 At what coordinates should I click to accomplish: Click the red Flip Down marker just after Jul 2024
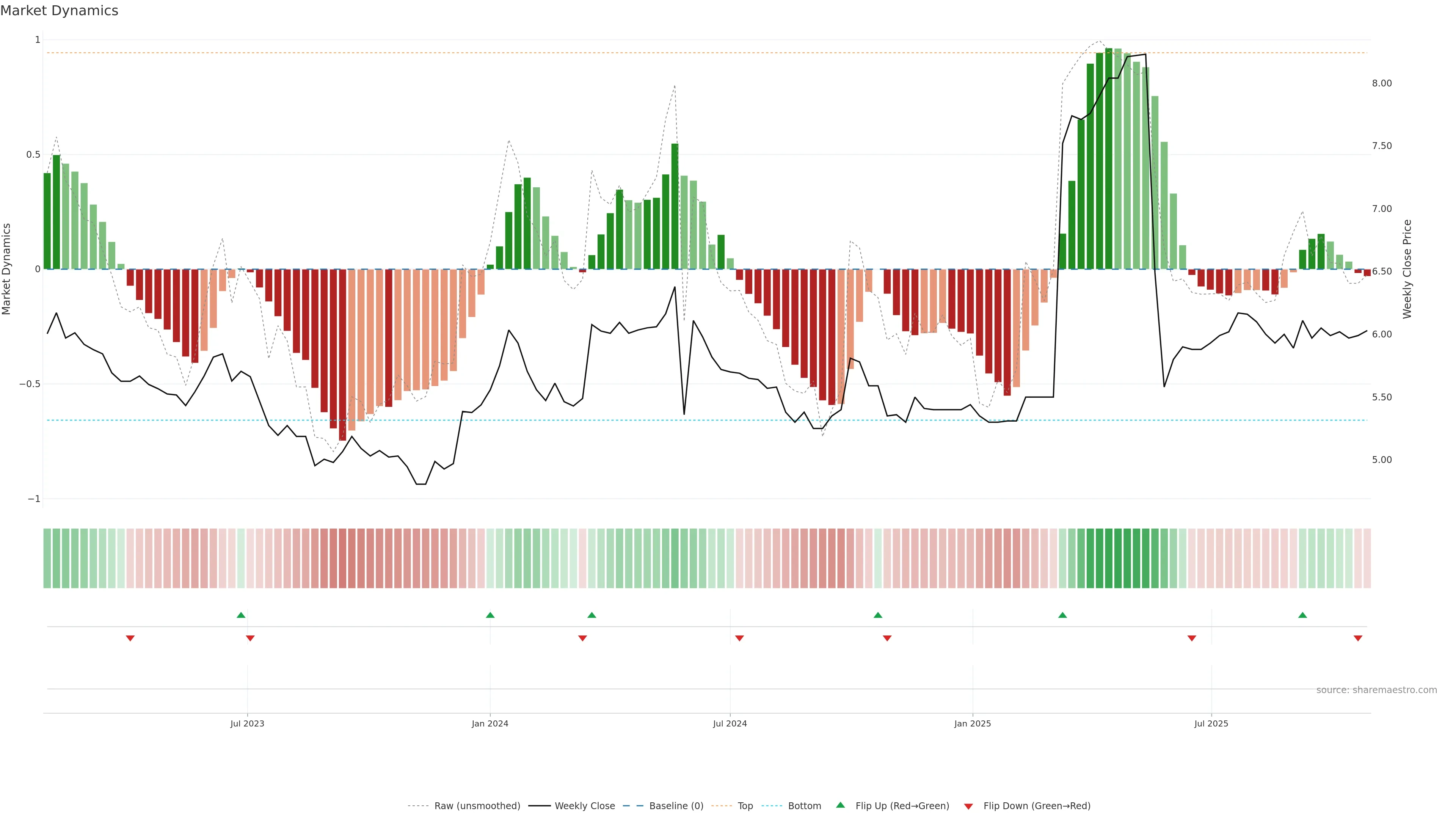[x=739, y=638]
